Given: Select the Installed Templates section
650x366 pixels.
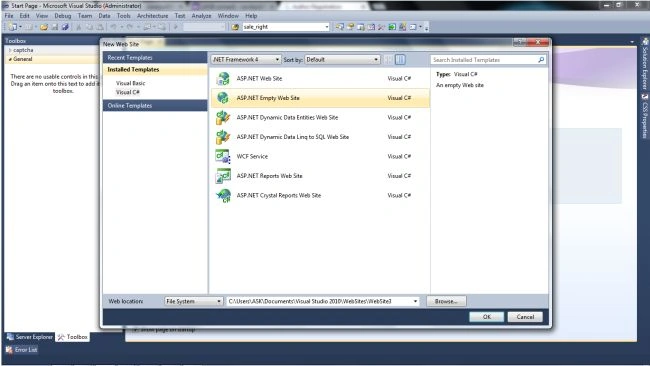Looking at the screenshot, I should pos(155,70).
